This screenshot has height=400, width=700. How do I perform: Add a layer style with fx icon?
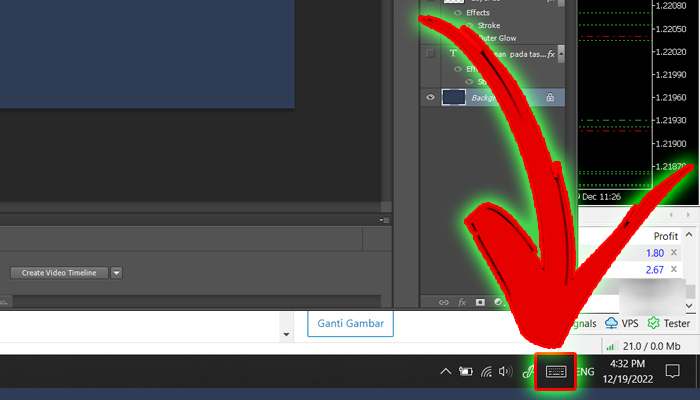point(461,301)
